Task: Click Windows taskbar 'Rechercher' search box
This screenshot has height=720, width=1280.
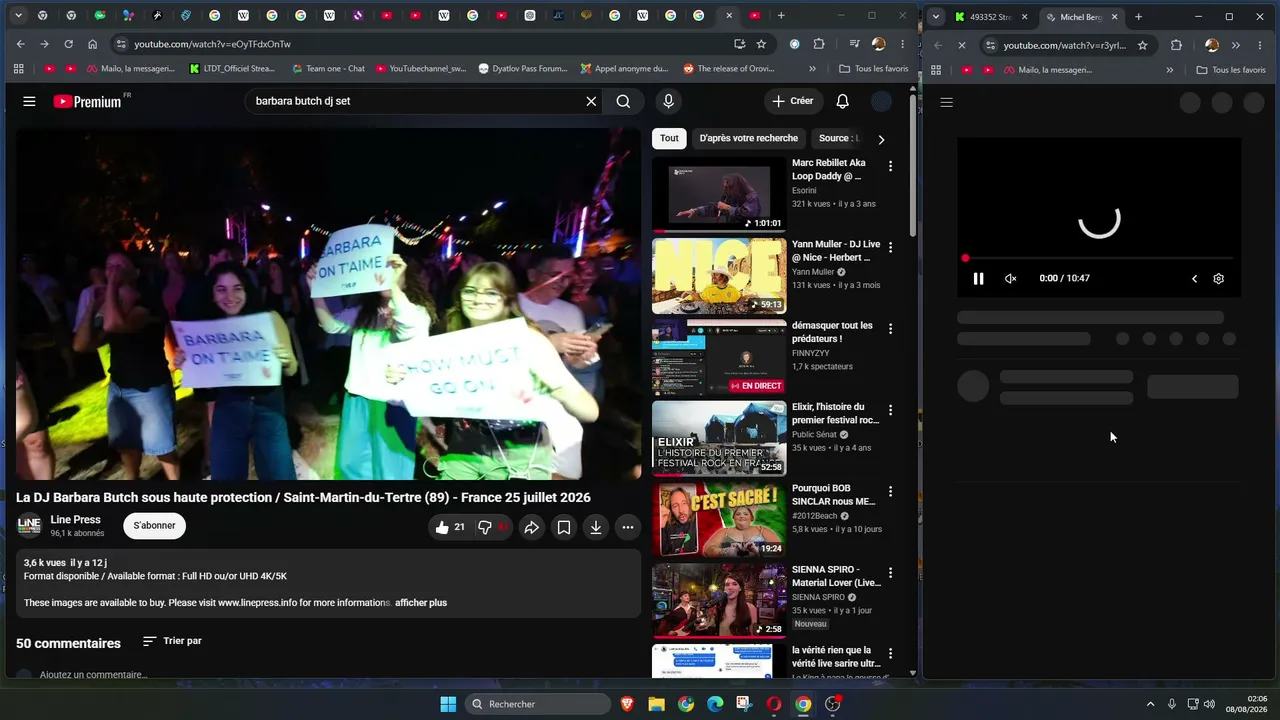Action: (x=538, y=704)
